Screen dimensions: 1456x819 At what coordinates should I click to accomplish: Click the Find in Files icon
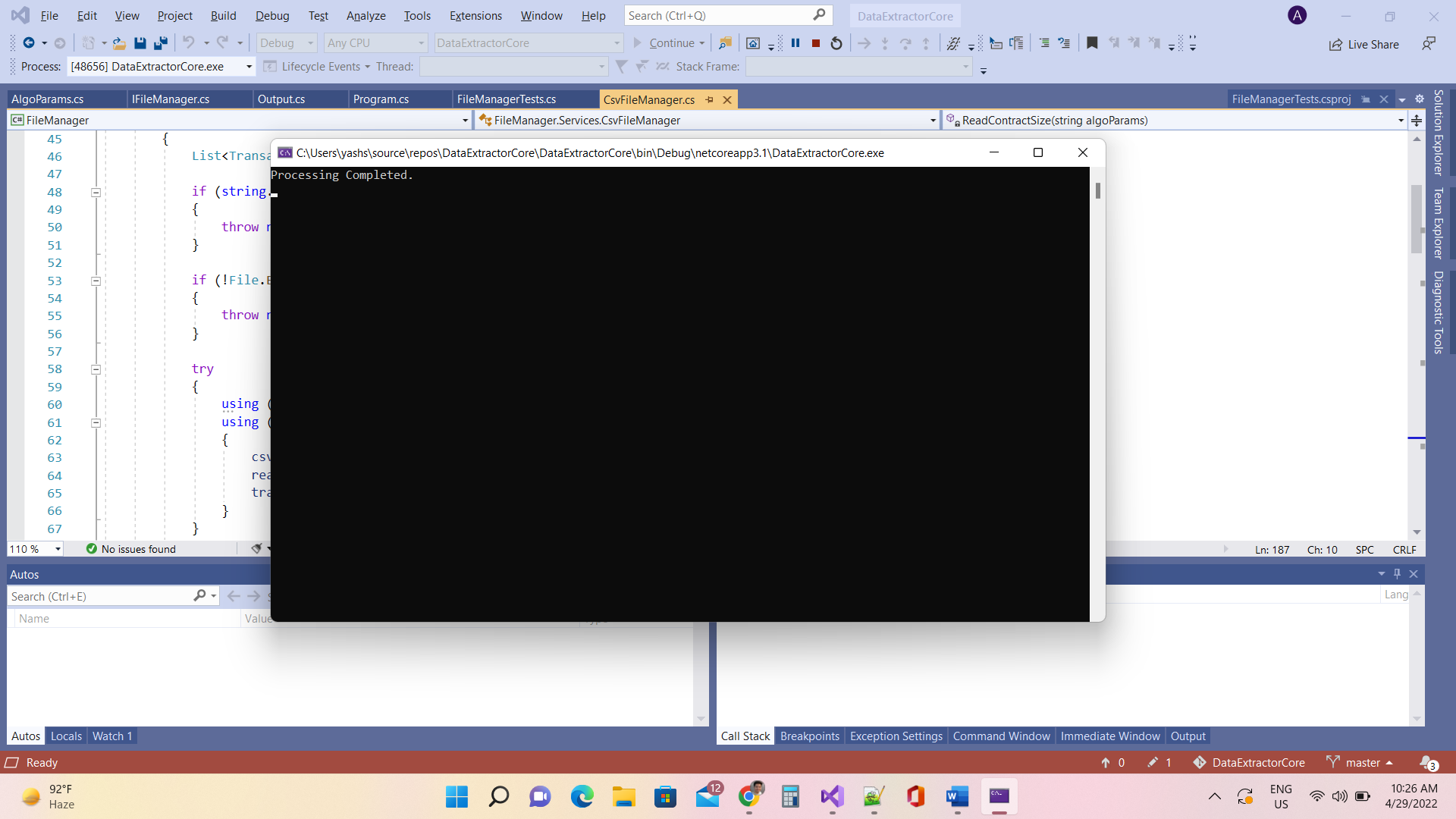tap(726, 43)
